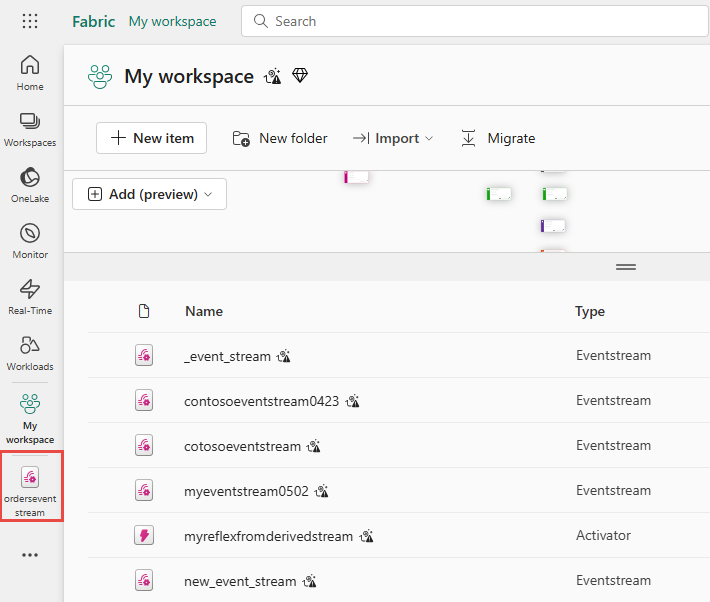Image resolution: width=710 pixels, height=602 pixels.
Task: Open OneLake from the sidebar
Action: (x=30, y=185)
